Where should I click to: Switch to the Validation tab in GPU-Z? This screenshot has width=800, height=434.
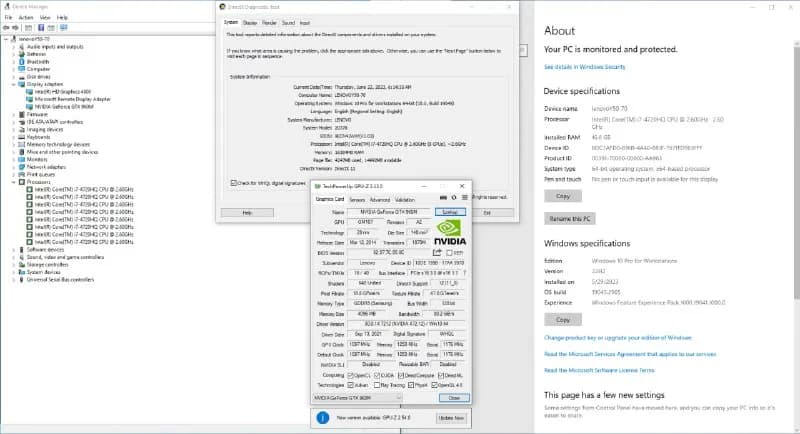[x=405, y=200]
